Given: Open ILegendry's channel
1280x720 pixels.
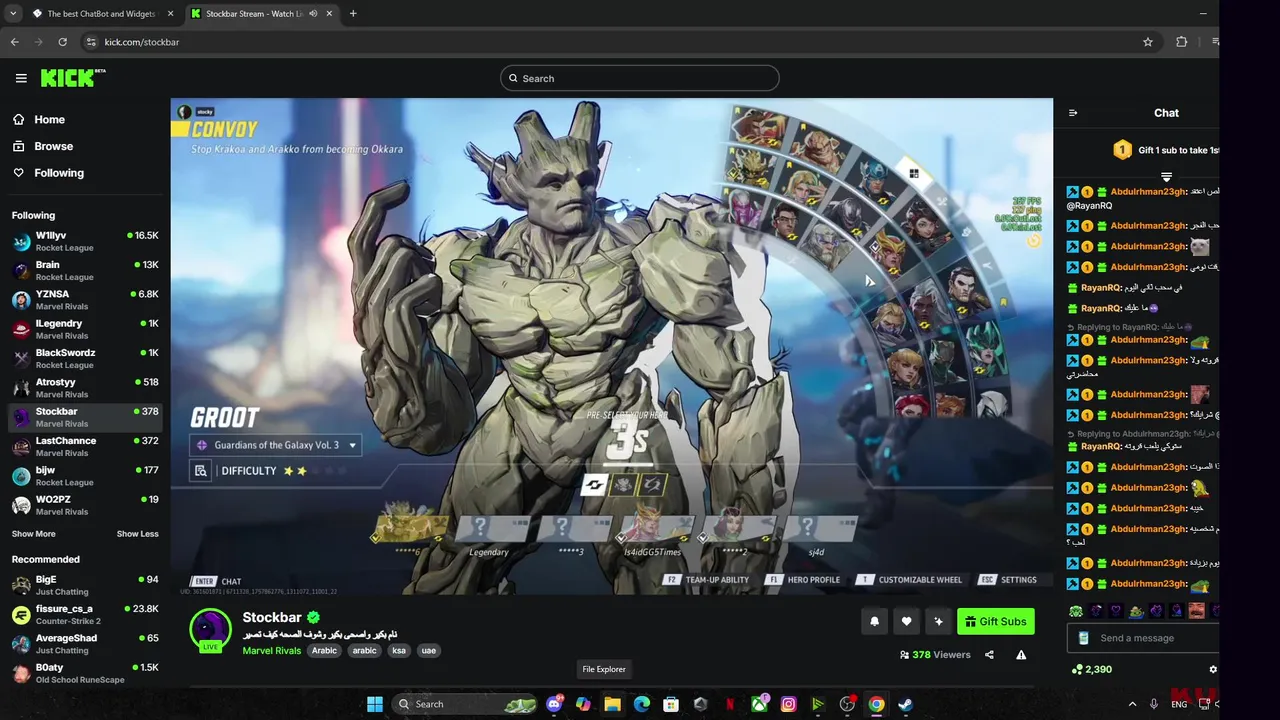Looking at the screenshot, I should coord(85,329).
